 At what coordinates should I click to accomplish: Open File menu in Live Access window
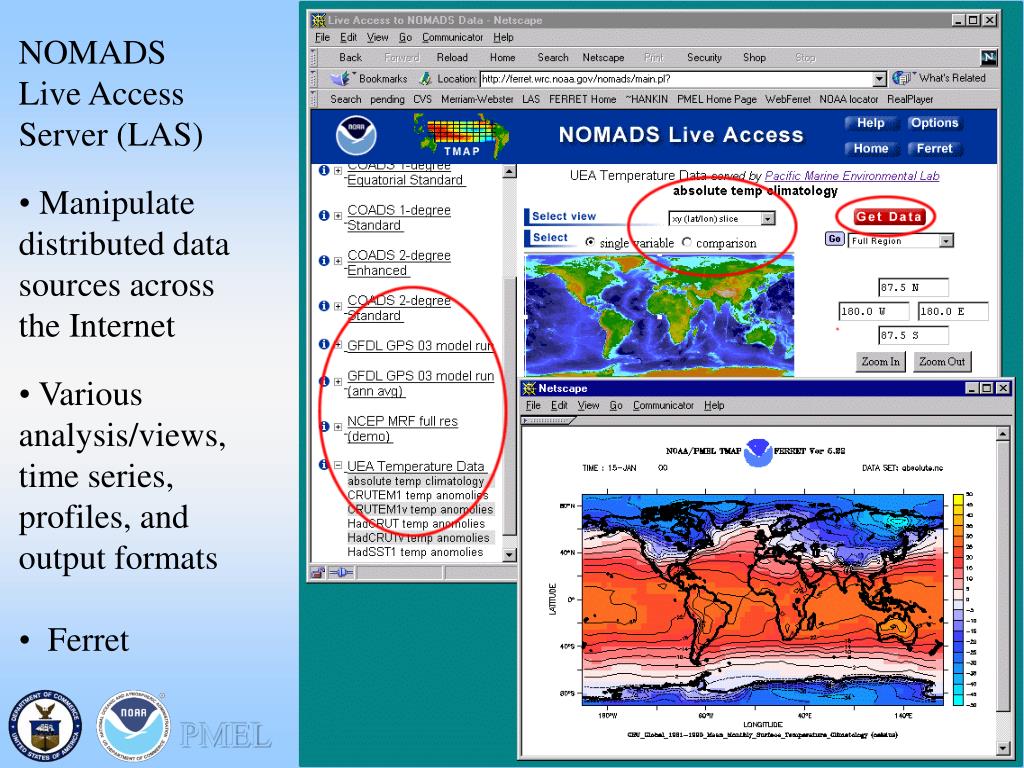point(323,37)
